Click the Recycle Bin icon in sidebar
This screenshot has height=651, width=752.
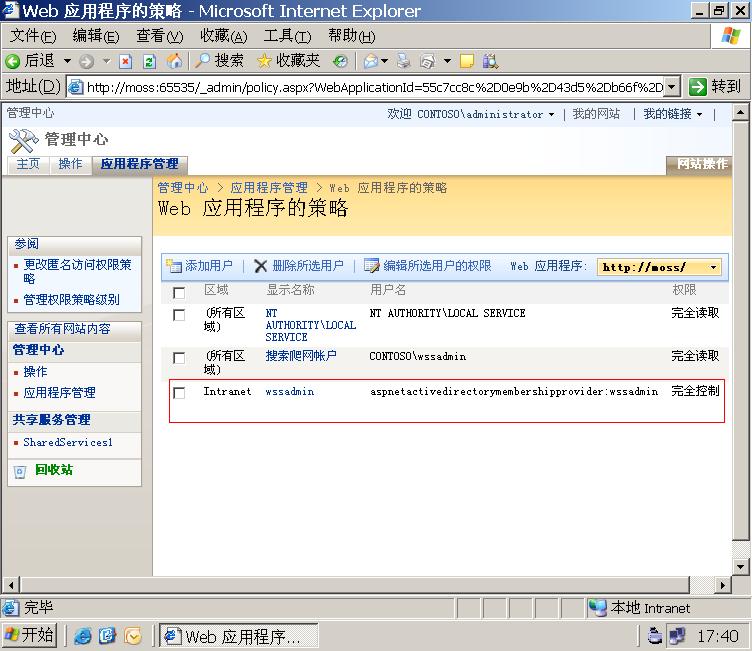(20, 472)
